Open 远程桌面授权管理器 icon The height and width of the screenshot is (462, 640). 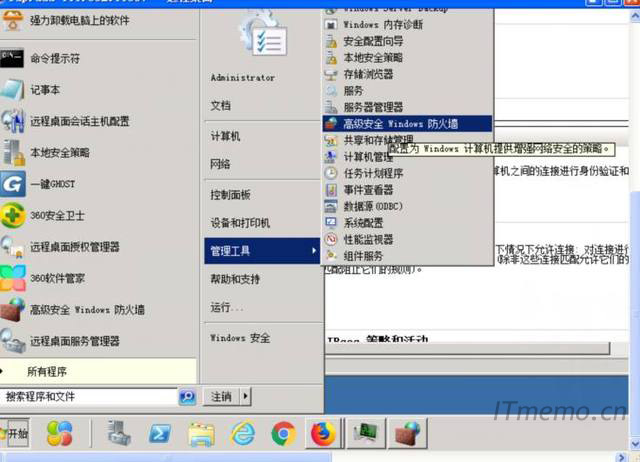point(12,247)
